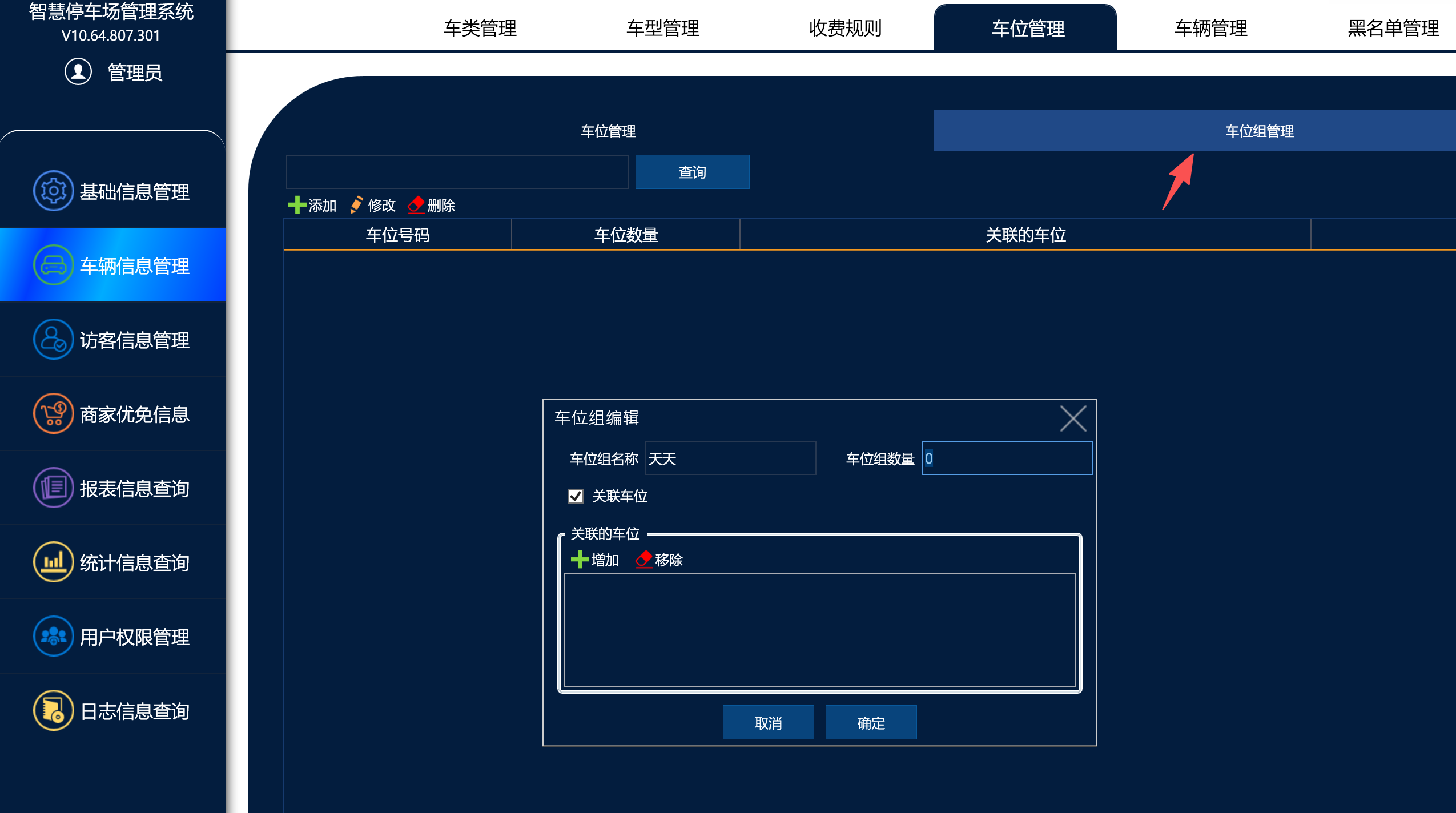Click the green plus 增加 icon in dialog
This screenshot has width=1456, height=813.
tap(580, 560)
